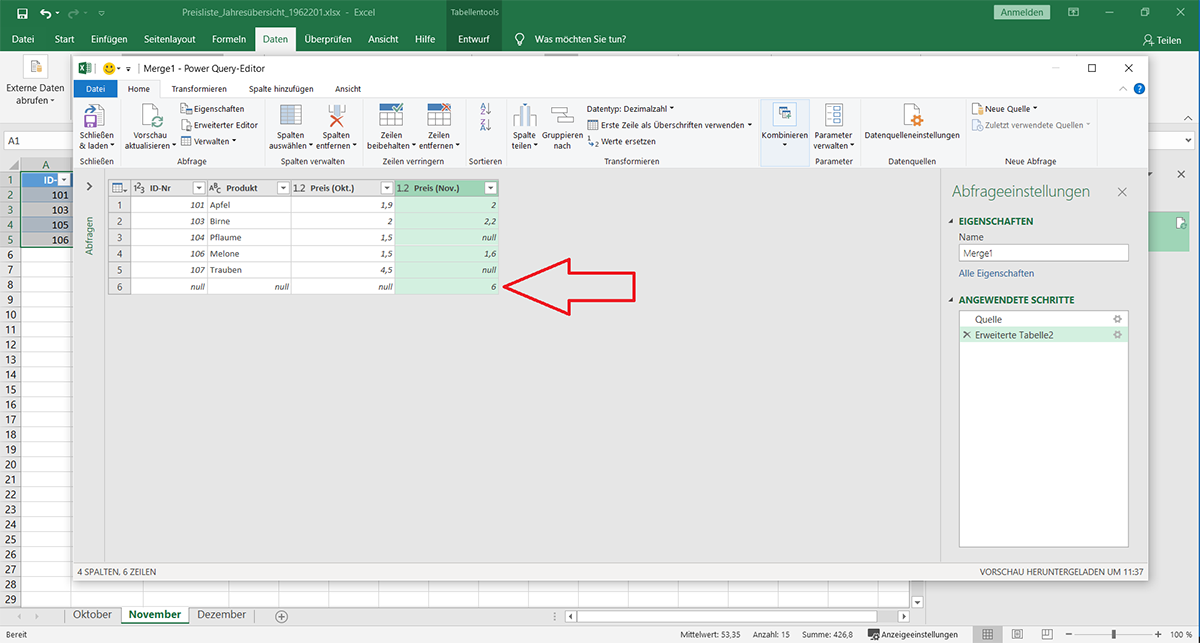Open the Preis (Nov.) column filter dropdown
The width and height of the screenshot is (1200, 643).
490,188
